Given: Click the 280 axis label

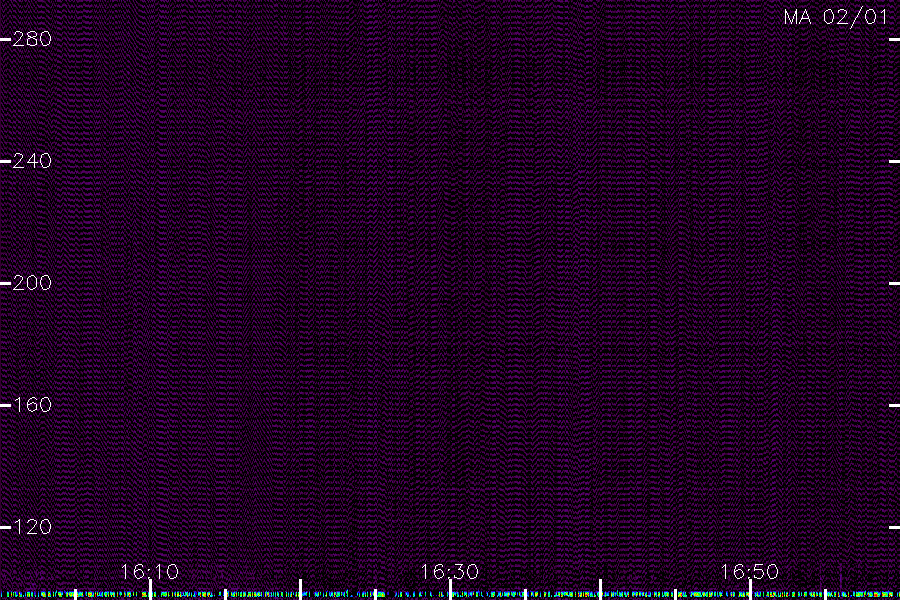Looking at the screenshot, I should pos(32,39).
